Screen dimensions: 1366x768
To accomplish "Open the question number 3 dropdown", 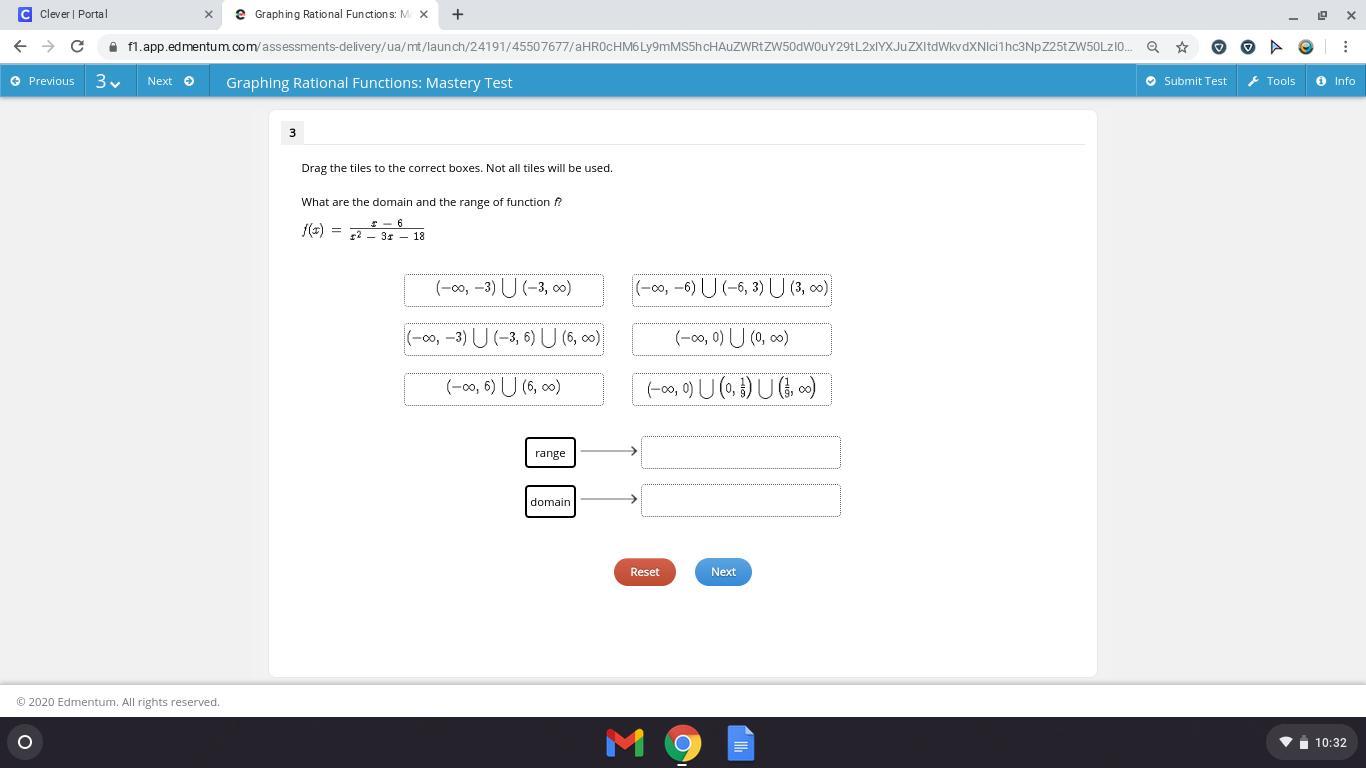I will 108,81.
